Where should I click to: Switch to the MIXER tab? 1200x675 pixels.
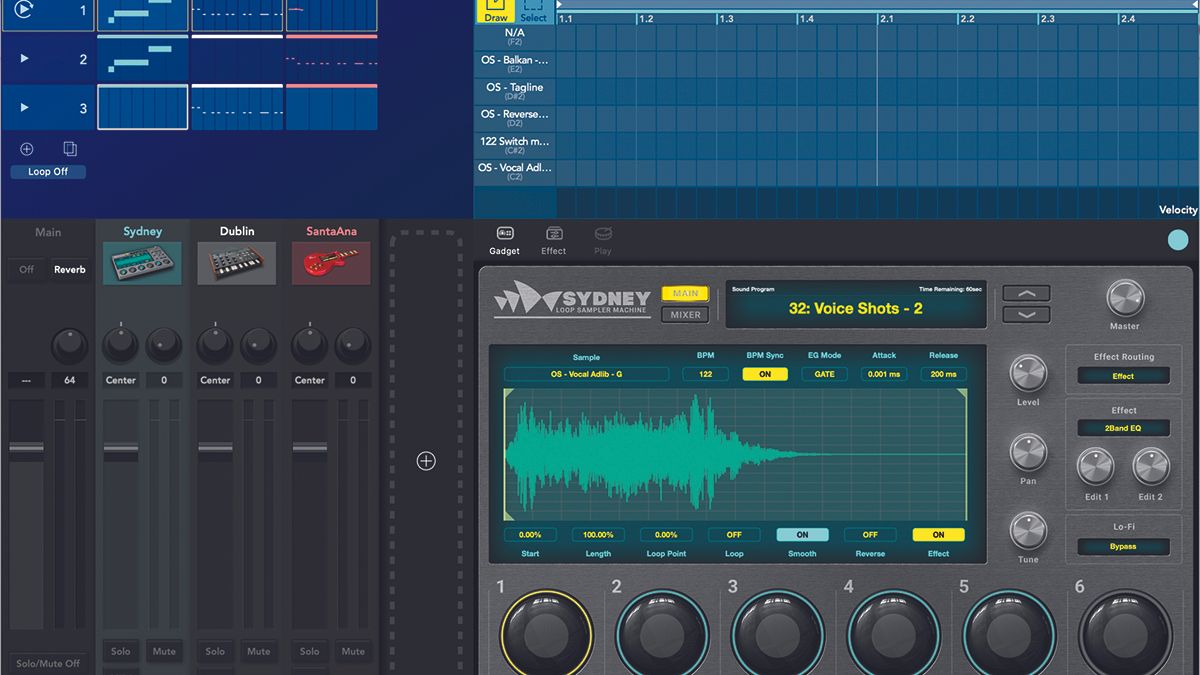pos(687,314)
